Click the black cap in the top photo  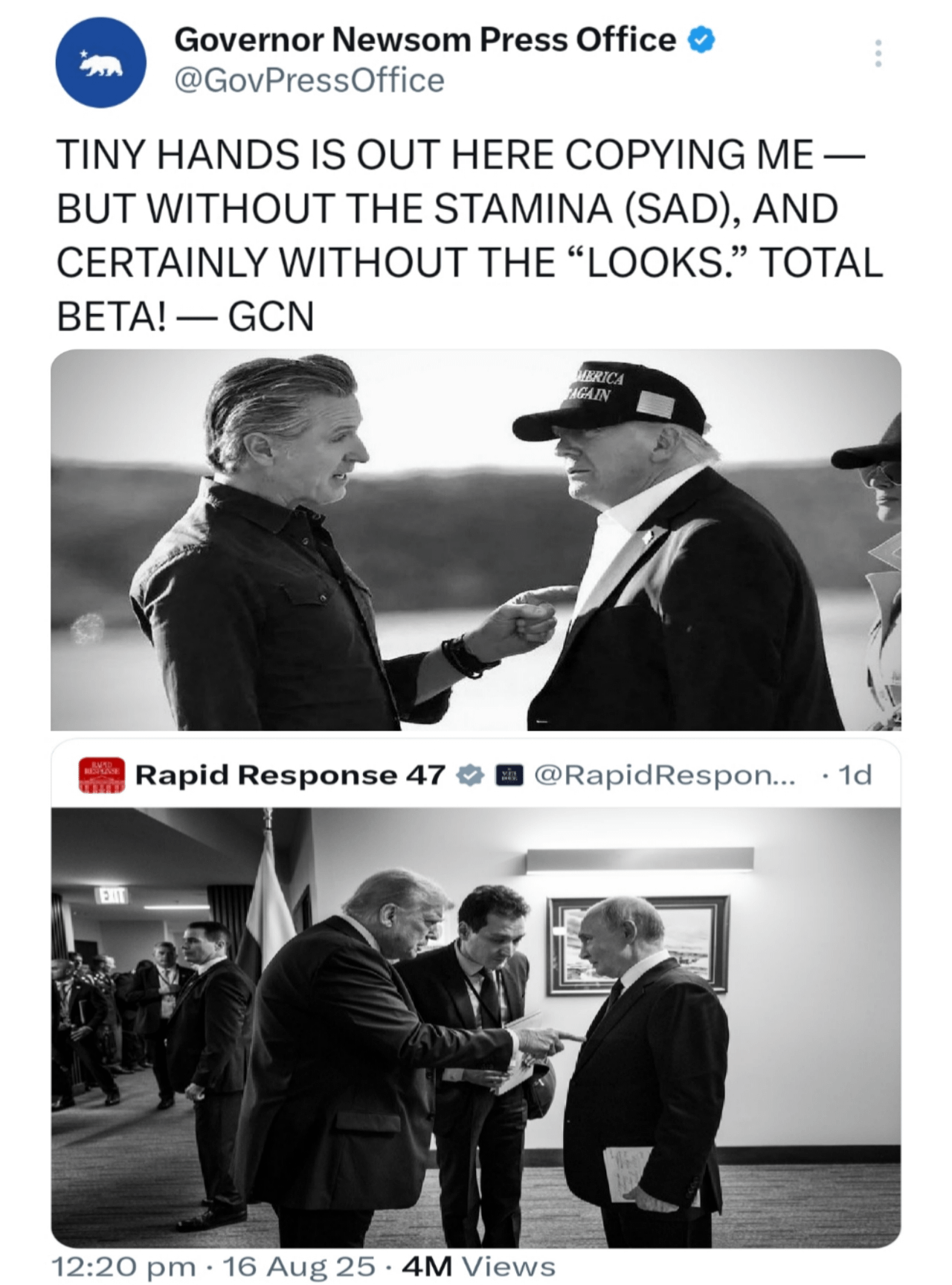(610, 403)
